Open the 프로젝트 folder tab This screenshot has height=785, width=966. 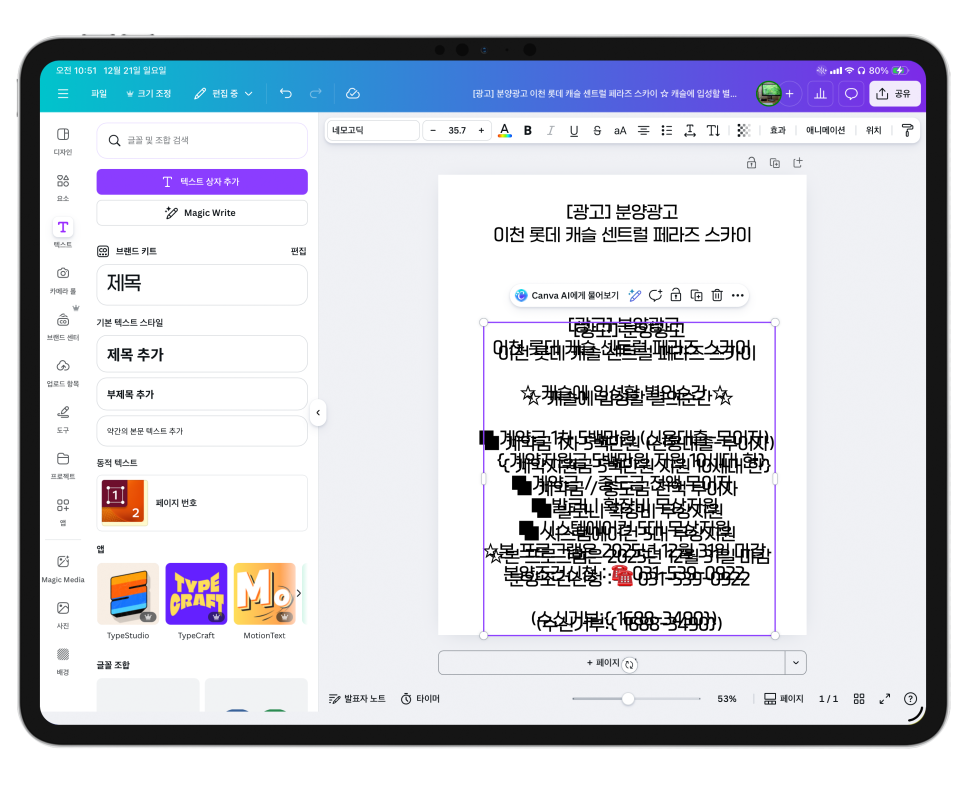click(x=63, y=465)
